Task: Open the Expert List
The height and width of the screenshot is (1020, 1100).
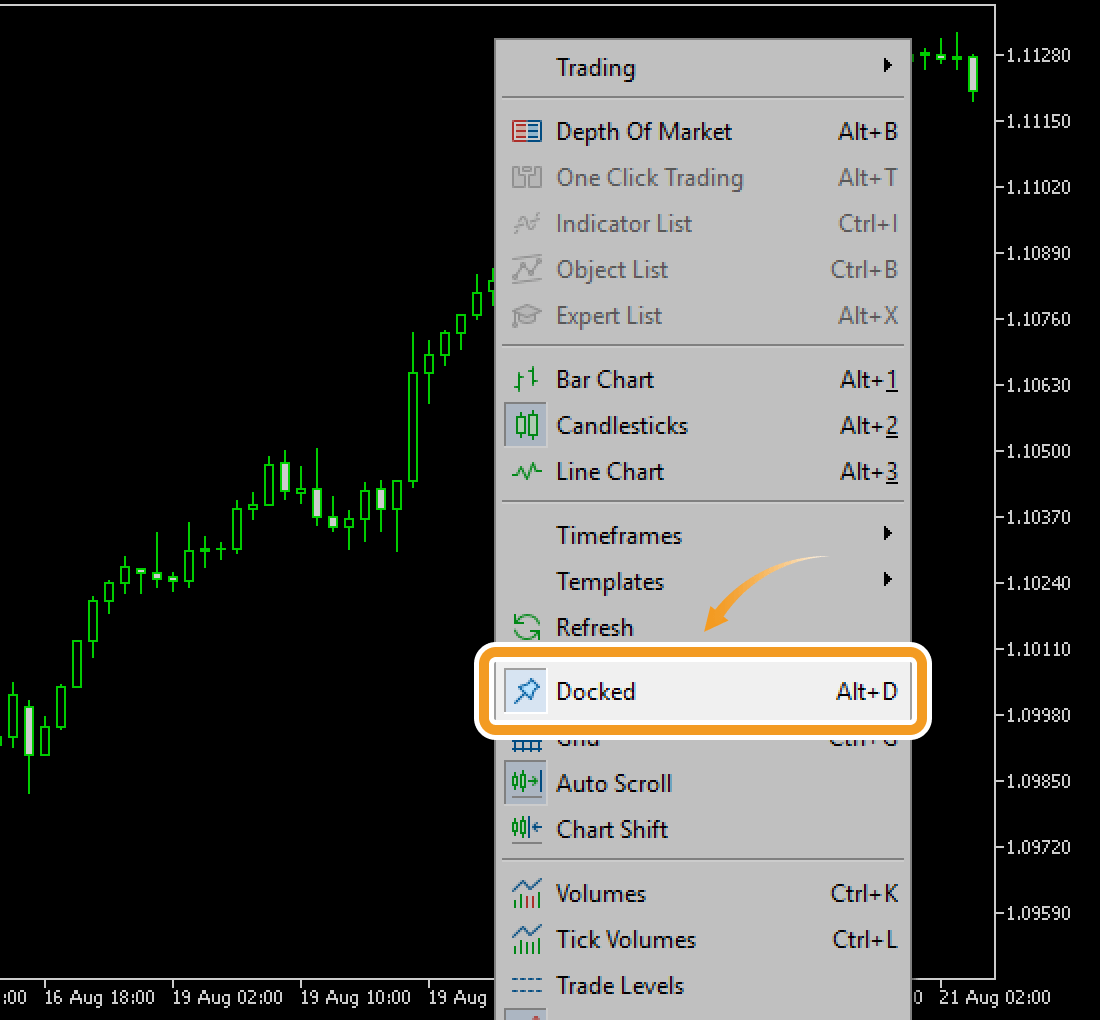Action: tap(608, 316)
